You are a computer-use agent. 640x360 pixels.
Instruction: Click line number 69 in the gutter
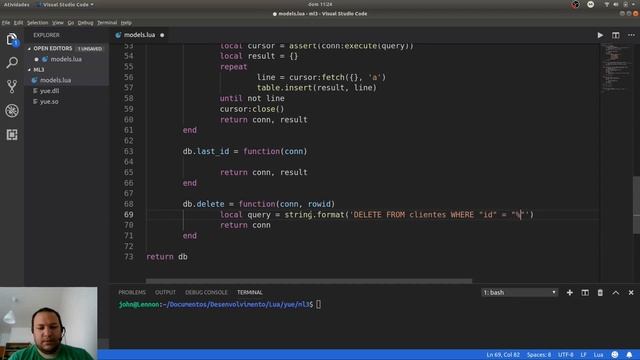pyautogui.click(x=129, y=215)
